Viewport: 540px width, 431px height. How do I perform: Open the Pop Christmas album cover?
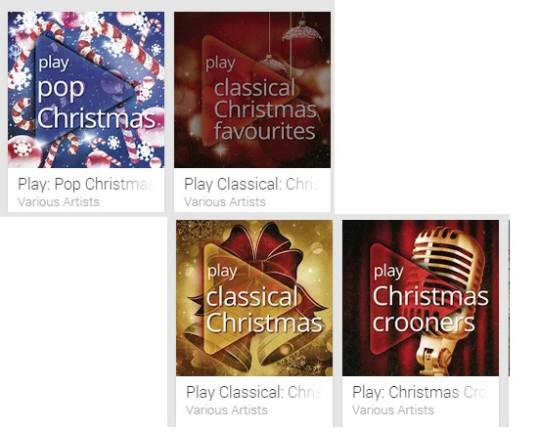[86, 90]
